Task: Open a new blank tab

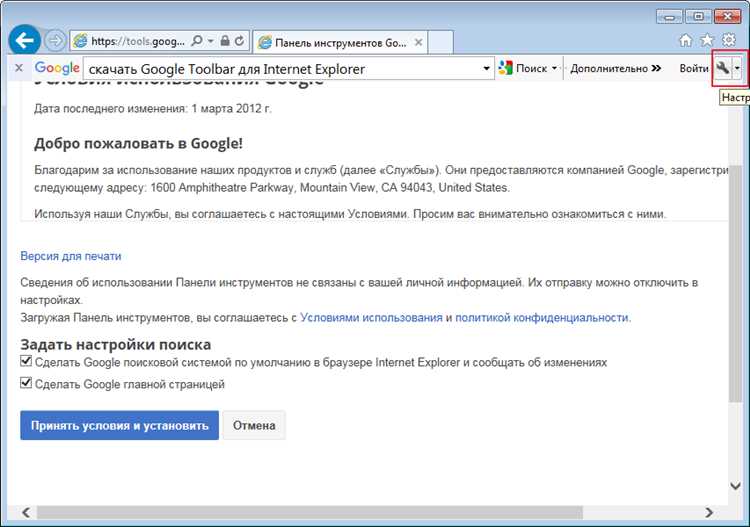Action: (x=441, y=43)
